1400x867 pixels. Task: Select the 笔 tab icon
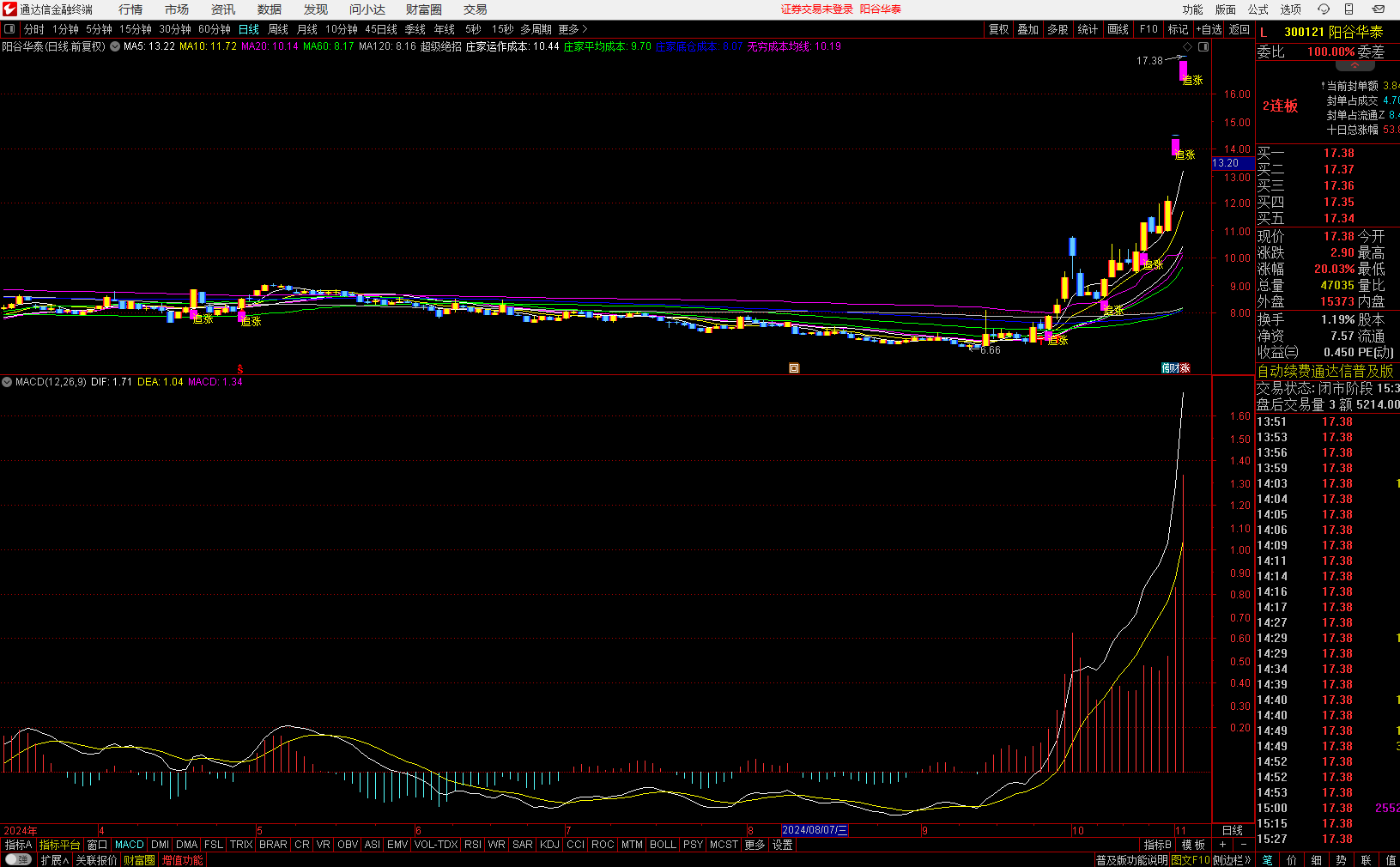point(1268,860)
